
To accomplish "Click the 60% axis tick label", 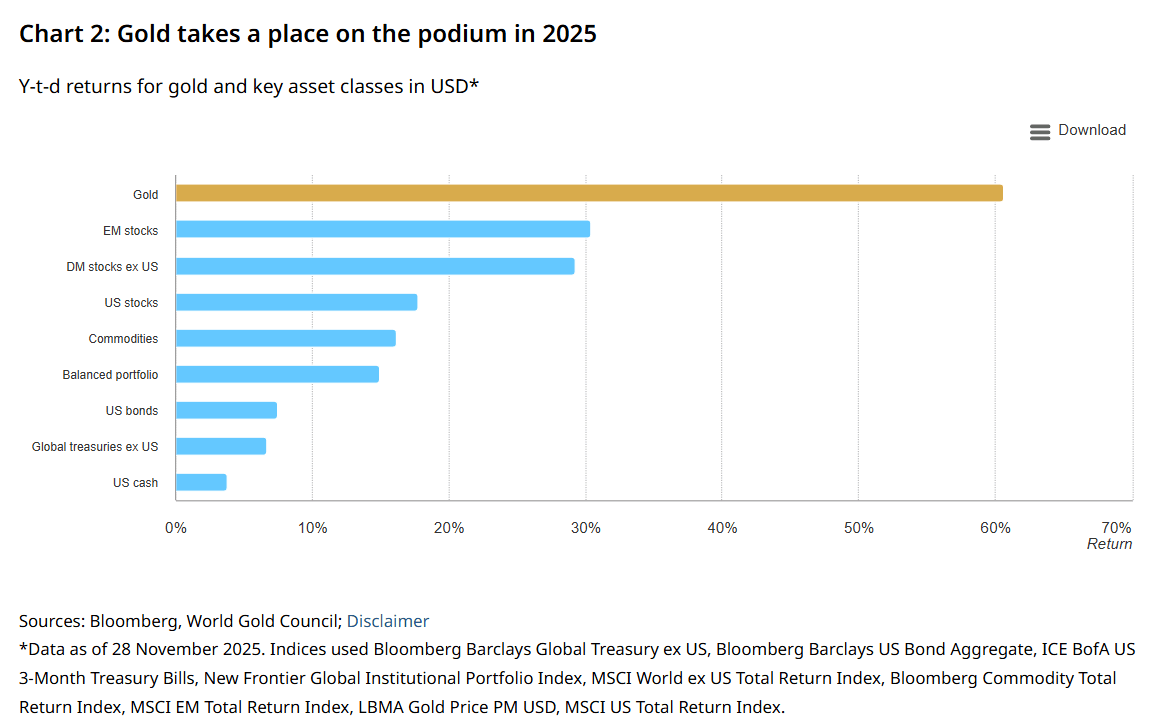I will (995, 527).
